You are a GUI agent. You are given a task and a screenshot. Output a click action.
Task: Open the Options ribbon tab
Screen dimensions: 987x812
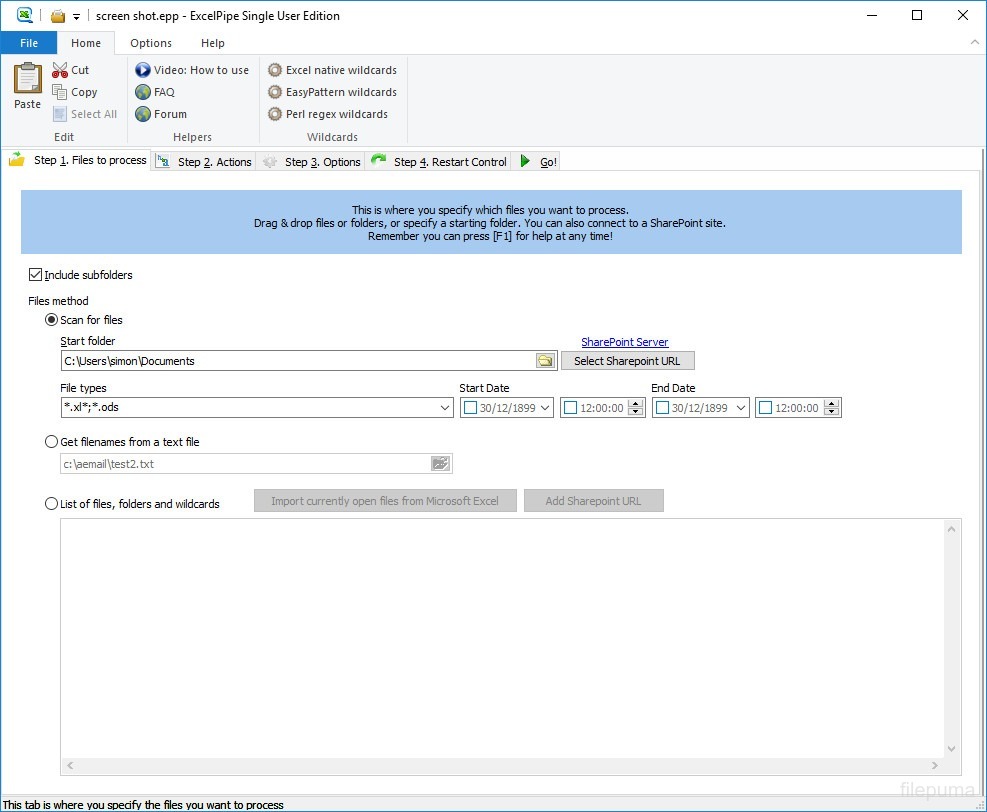151,43
